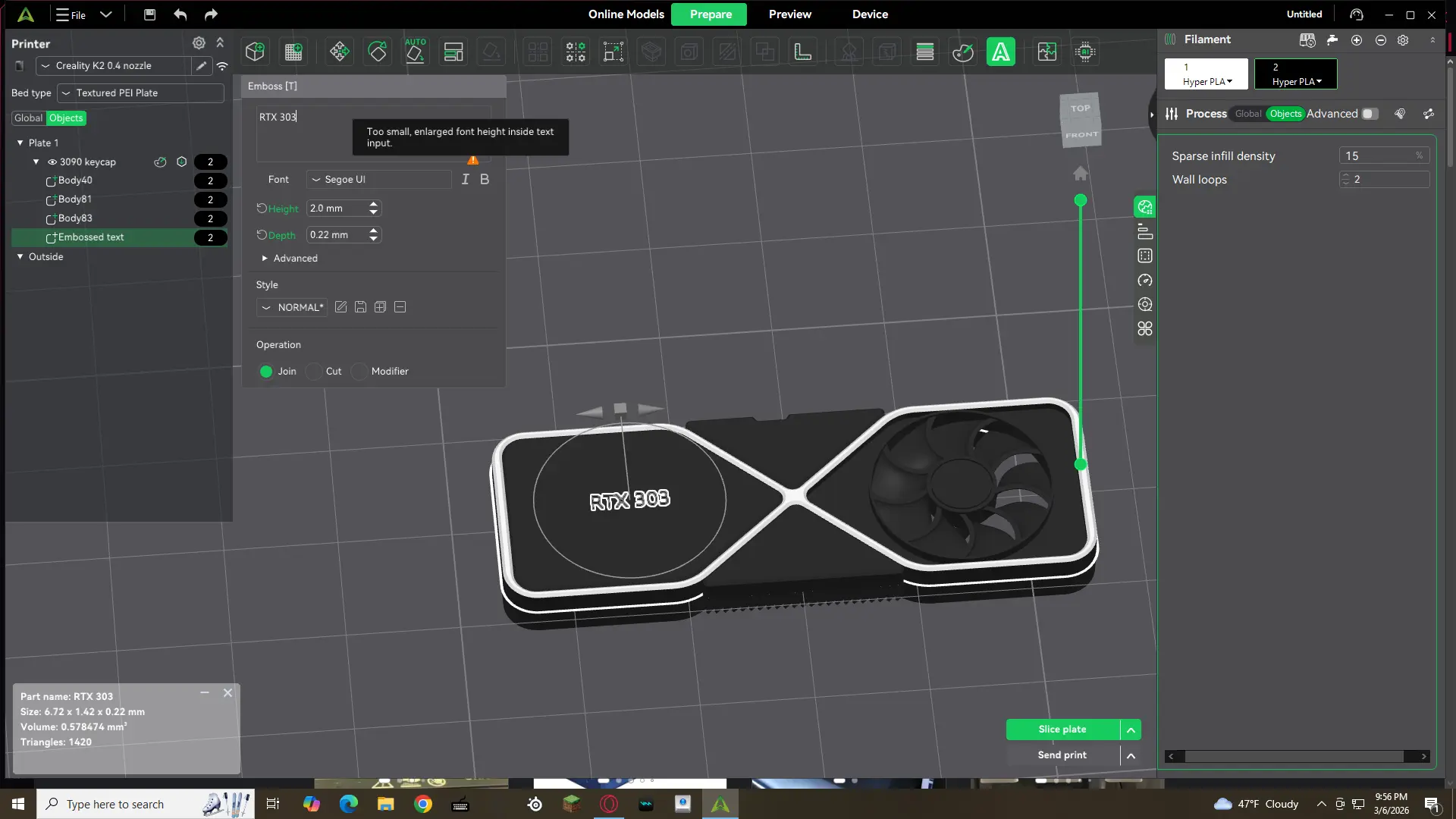
Task: Select the Scale tool icon
Action: point(613,52)
